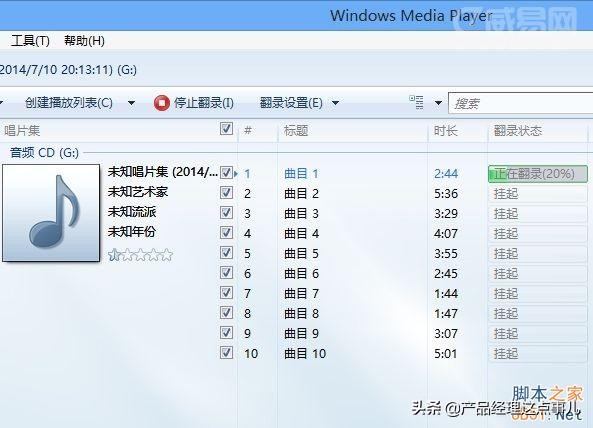Select track title 曲目 9

(x=301, y=334)
